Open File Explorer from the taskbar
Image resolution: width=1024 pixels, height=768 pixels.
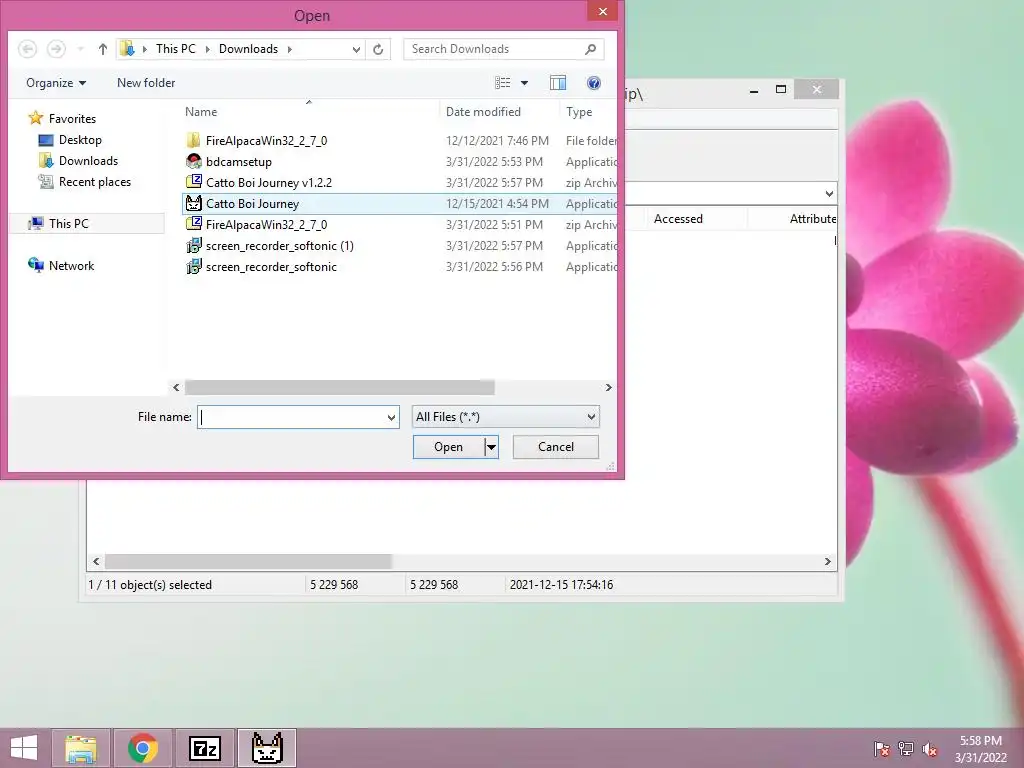click(x=81, y=748)
